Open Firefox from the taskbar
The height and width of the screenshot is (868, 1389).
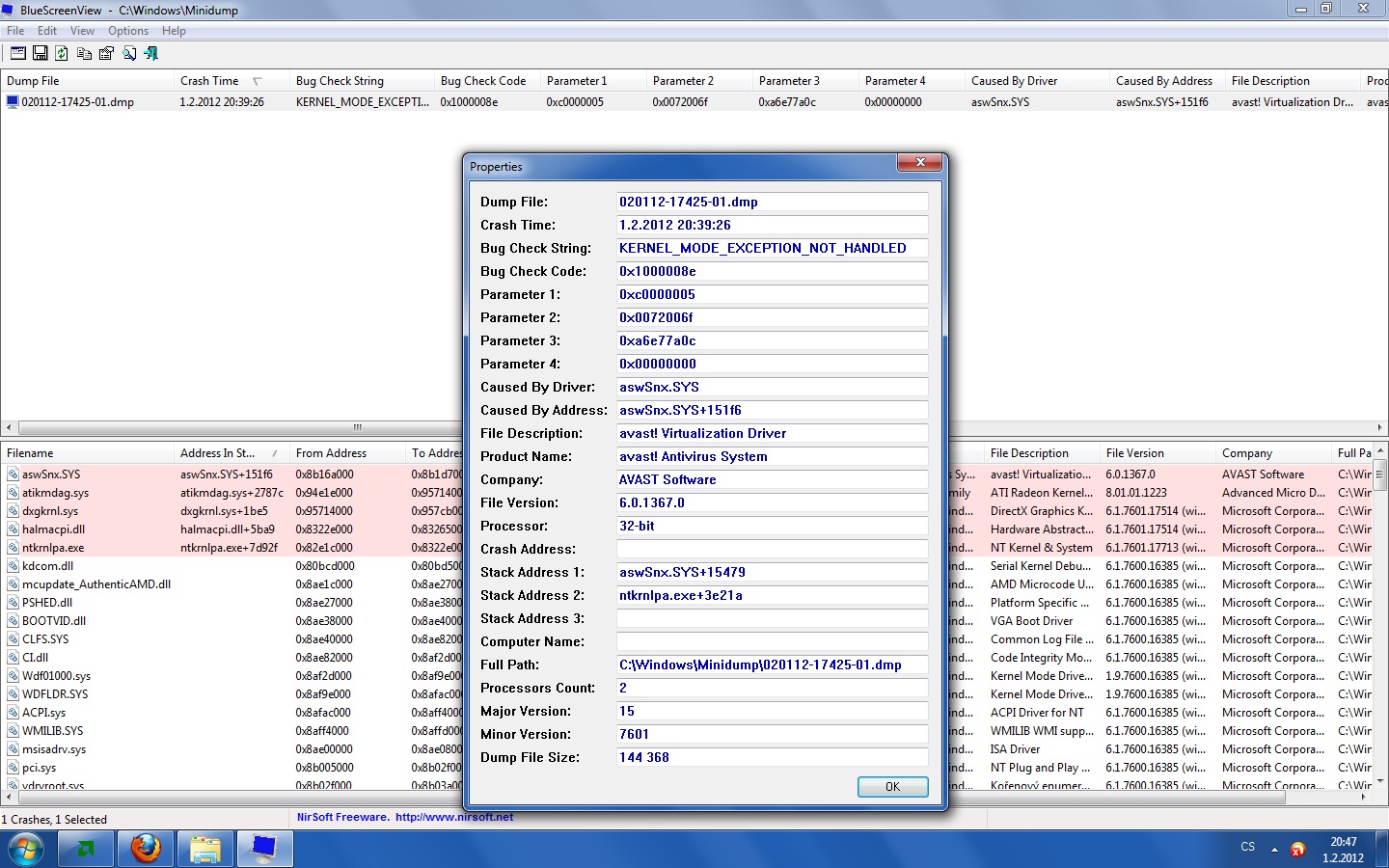tap(146, 849)
